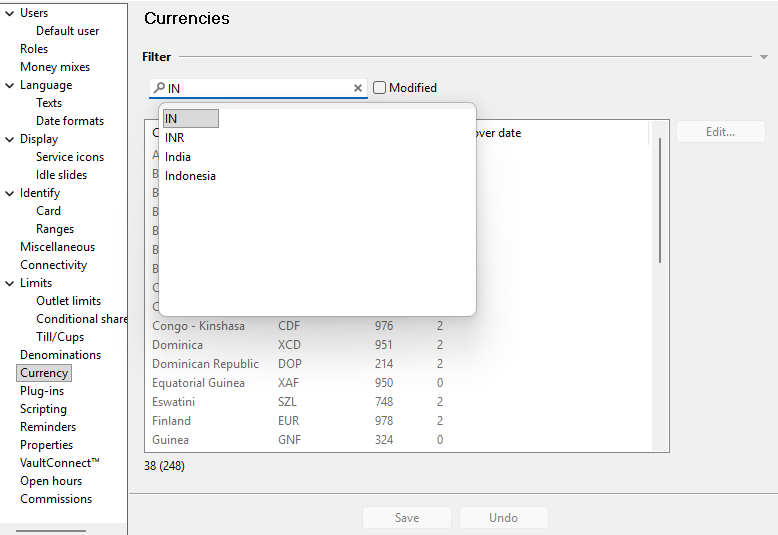Click the 38 (248) count label

click(164, 466)
